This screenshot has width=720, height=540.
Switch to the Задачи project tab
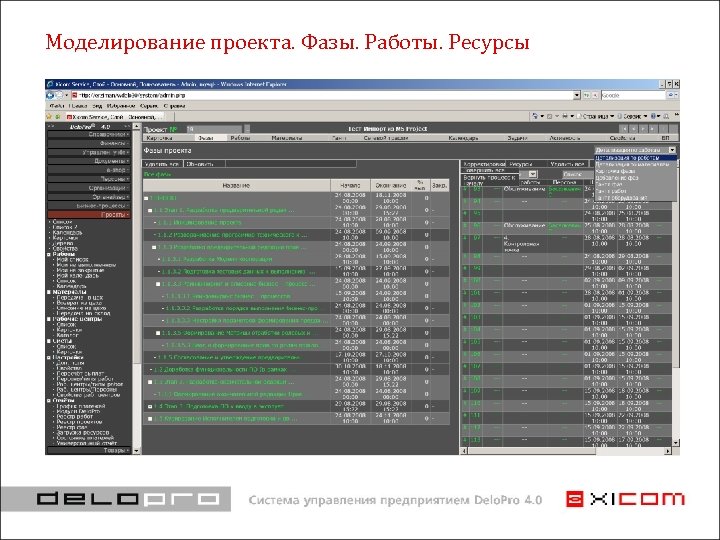coord(518,138)
